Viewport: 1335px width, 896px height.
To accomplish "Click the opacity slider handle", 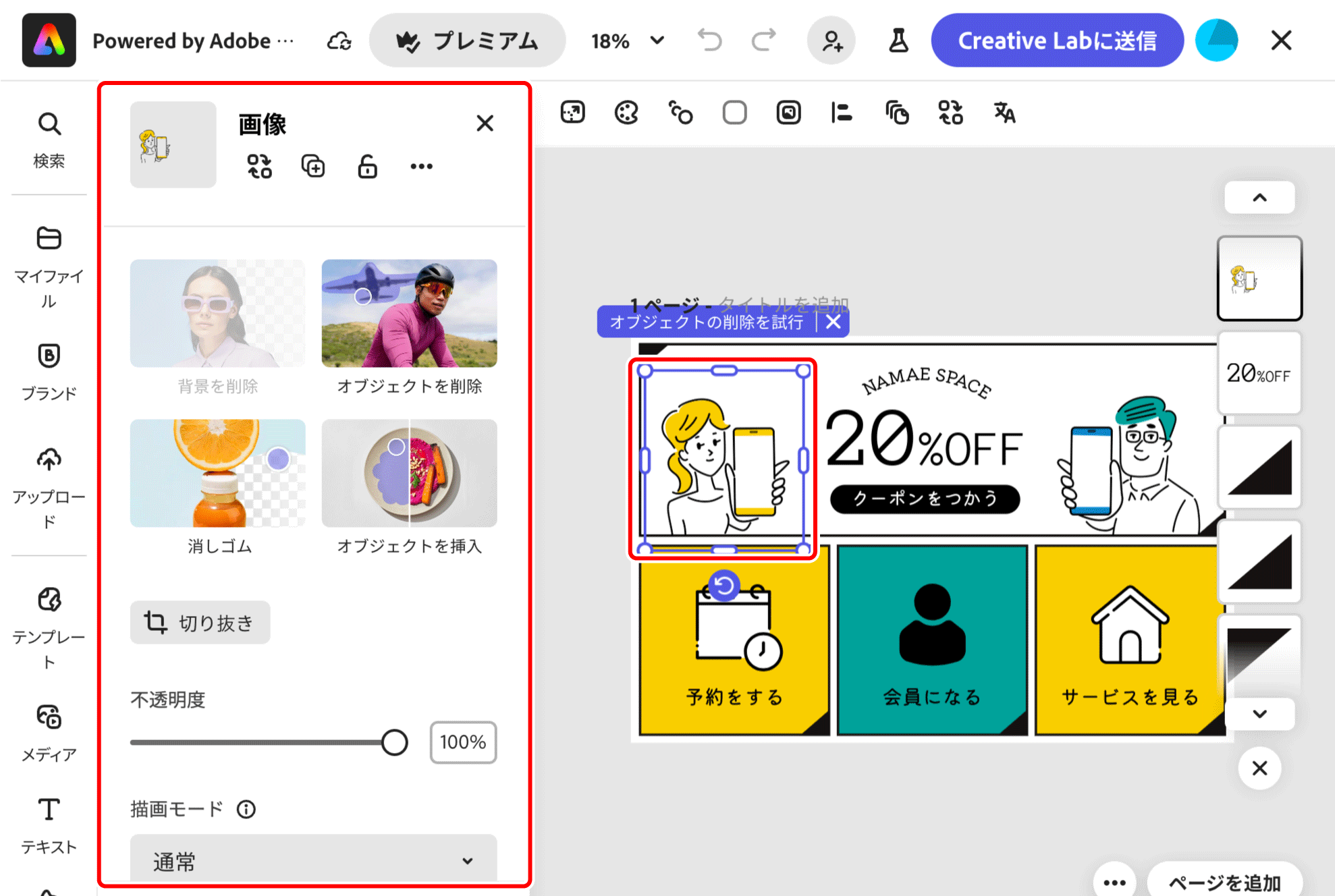I will click(x=394, y=742).
